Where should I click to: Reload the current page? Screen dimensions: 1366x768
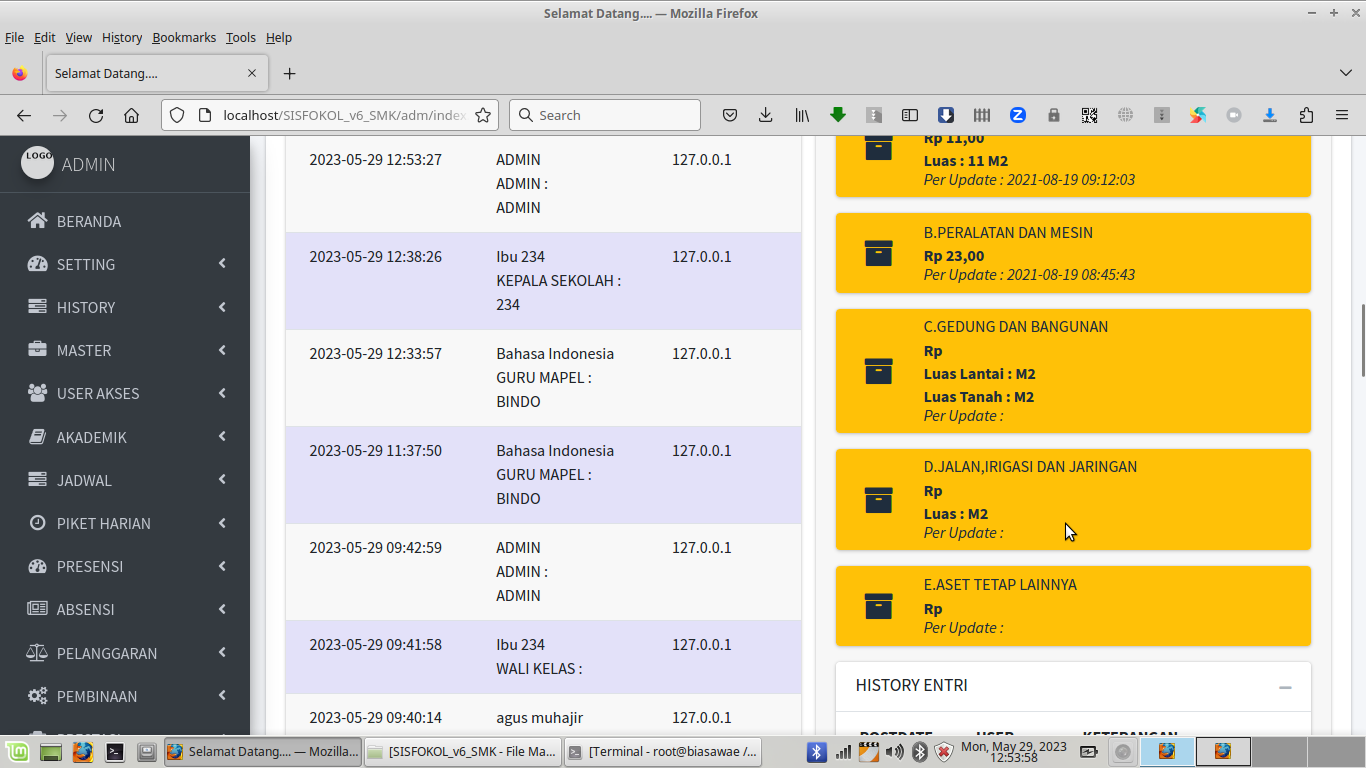coord(96,115)
